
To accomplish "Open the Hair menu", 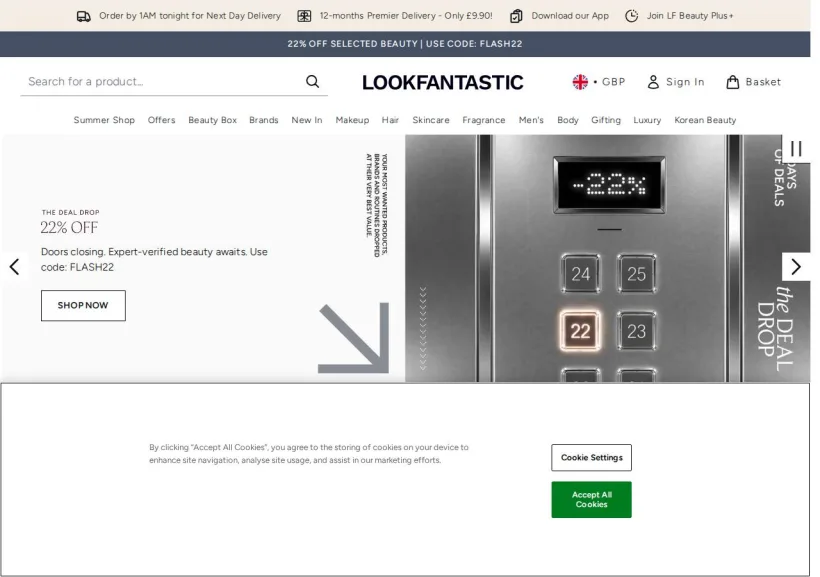I will [390, 120].
